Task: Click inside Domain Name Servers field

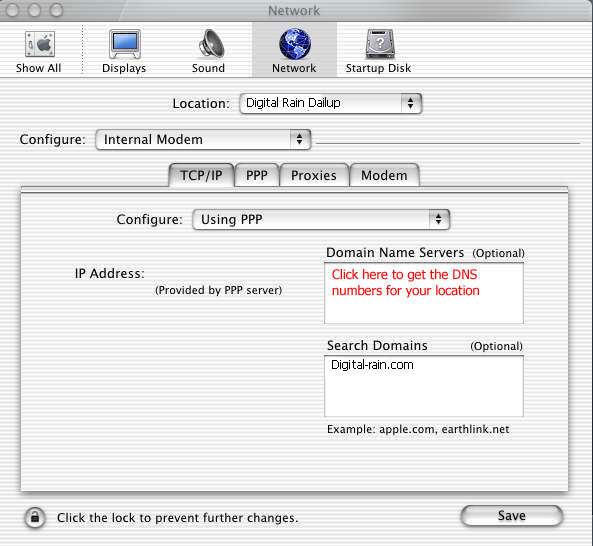Action: pos(424,293)
